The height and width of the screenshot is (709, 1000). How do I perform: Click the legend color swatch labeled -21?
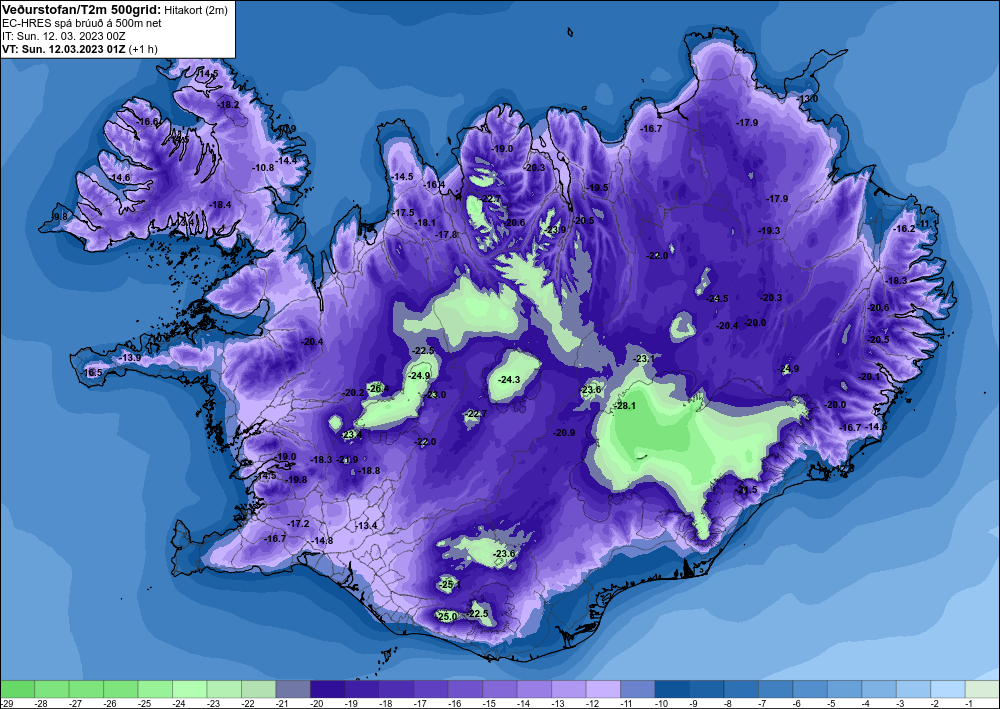pos(293,689)
